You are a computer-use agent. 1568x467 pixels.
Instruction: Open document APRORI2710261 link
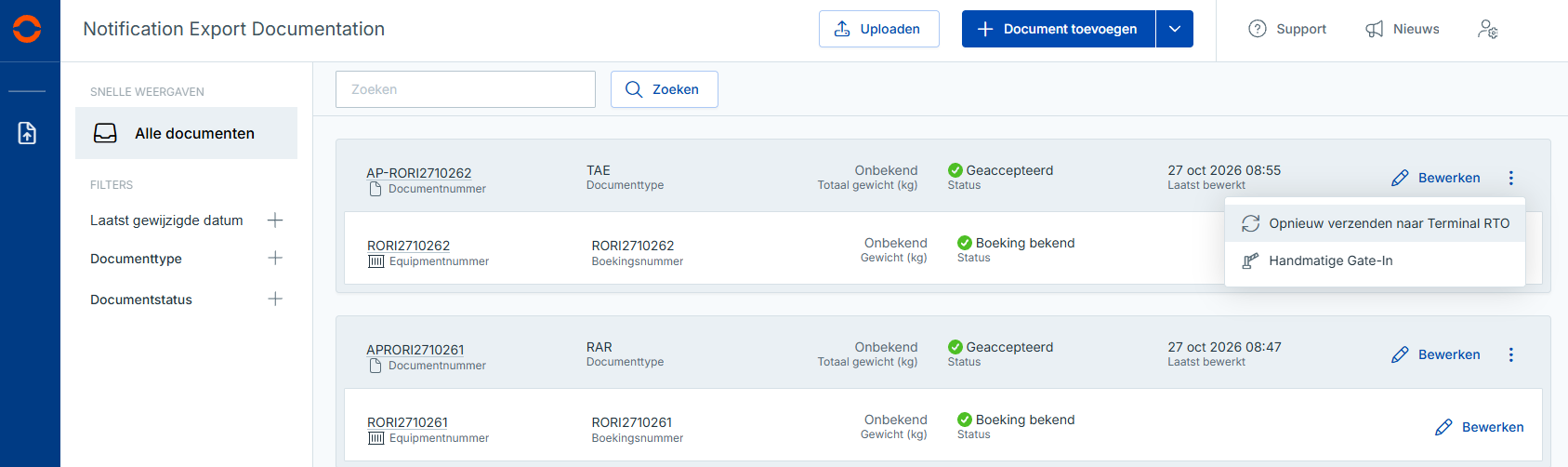pos(415,350)
